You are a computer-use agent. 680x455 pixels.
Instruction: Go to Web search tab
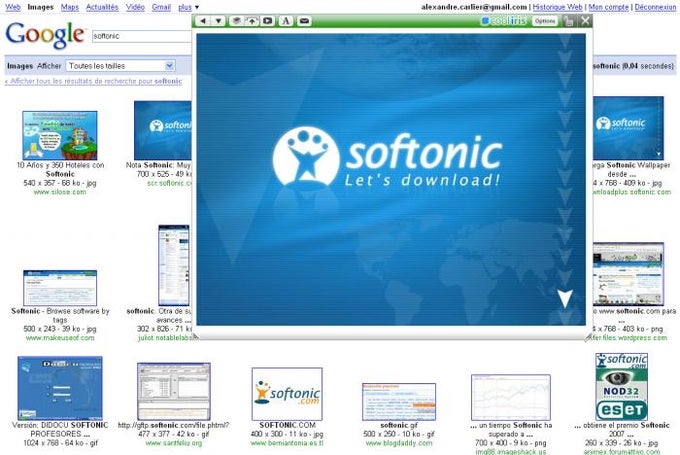(x=13, y=7)
